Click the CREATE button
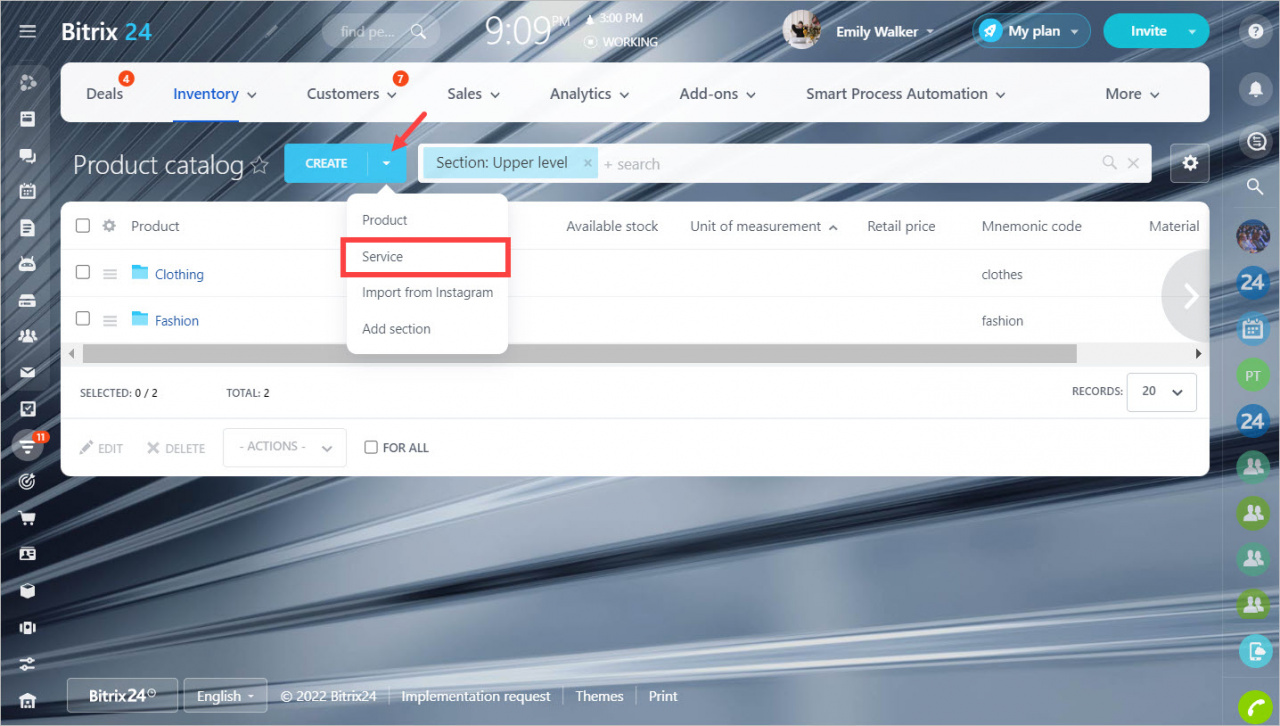Screen dimensions: 1280x726 (326, 163)
